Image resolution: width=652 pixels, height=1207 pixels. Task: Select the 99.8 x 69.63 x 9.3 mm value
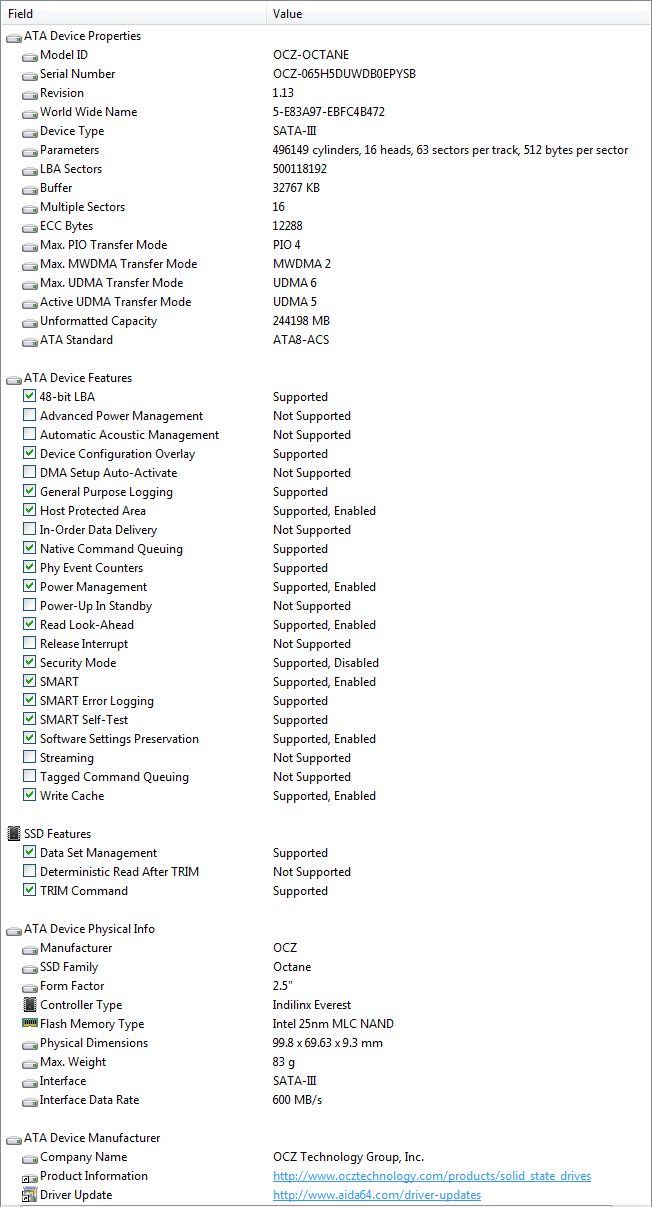pyautogui.click(x=327, y=1043)
